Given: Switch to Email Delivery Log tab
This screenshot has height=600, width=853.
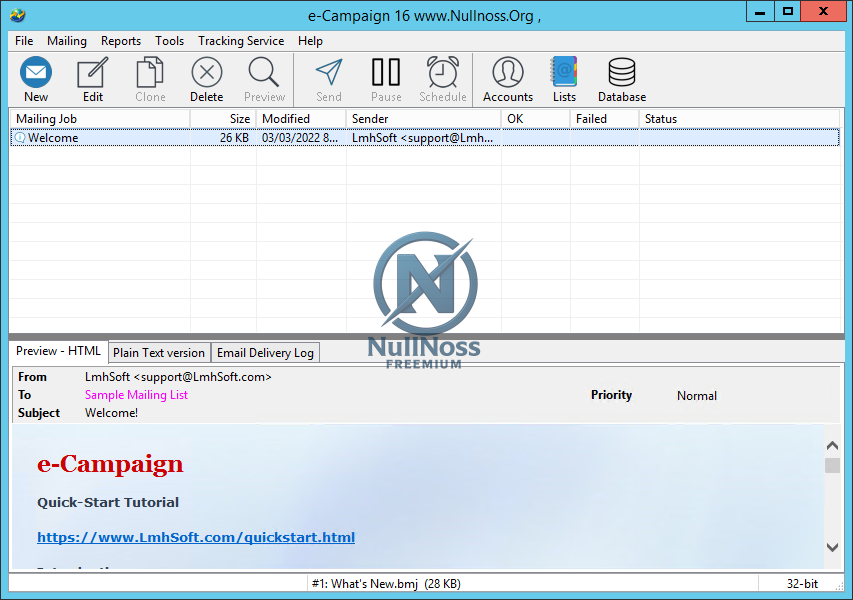Looking at the screenshot, I should (265, 352).
